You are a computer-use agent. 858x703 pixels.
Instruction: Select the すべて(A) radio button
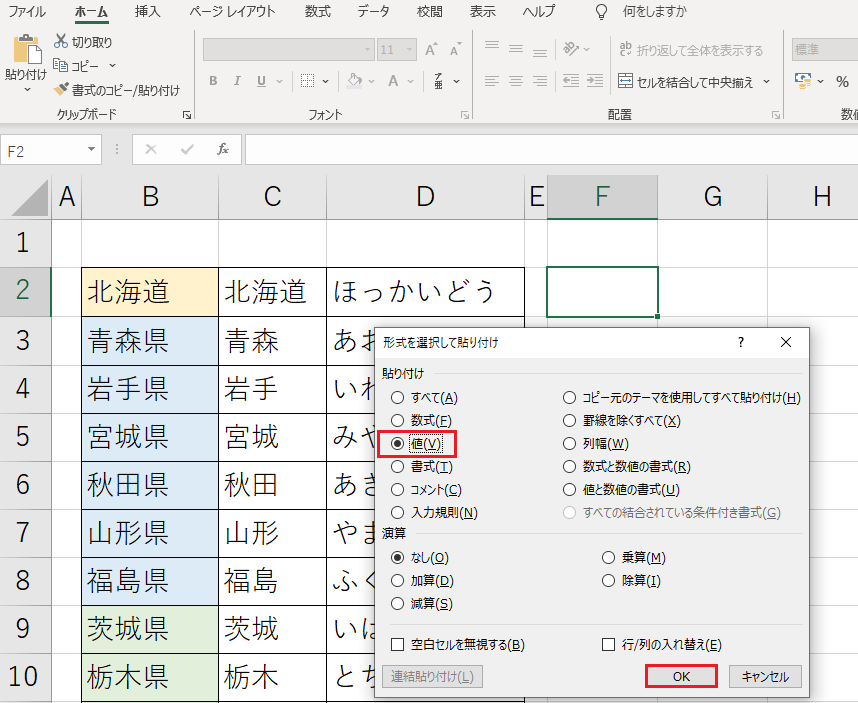tap(397, 398)
